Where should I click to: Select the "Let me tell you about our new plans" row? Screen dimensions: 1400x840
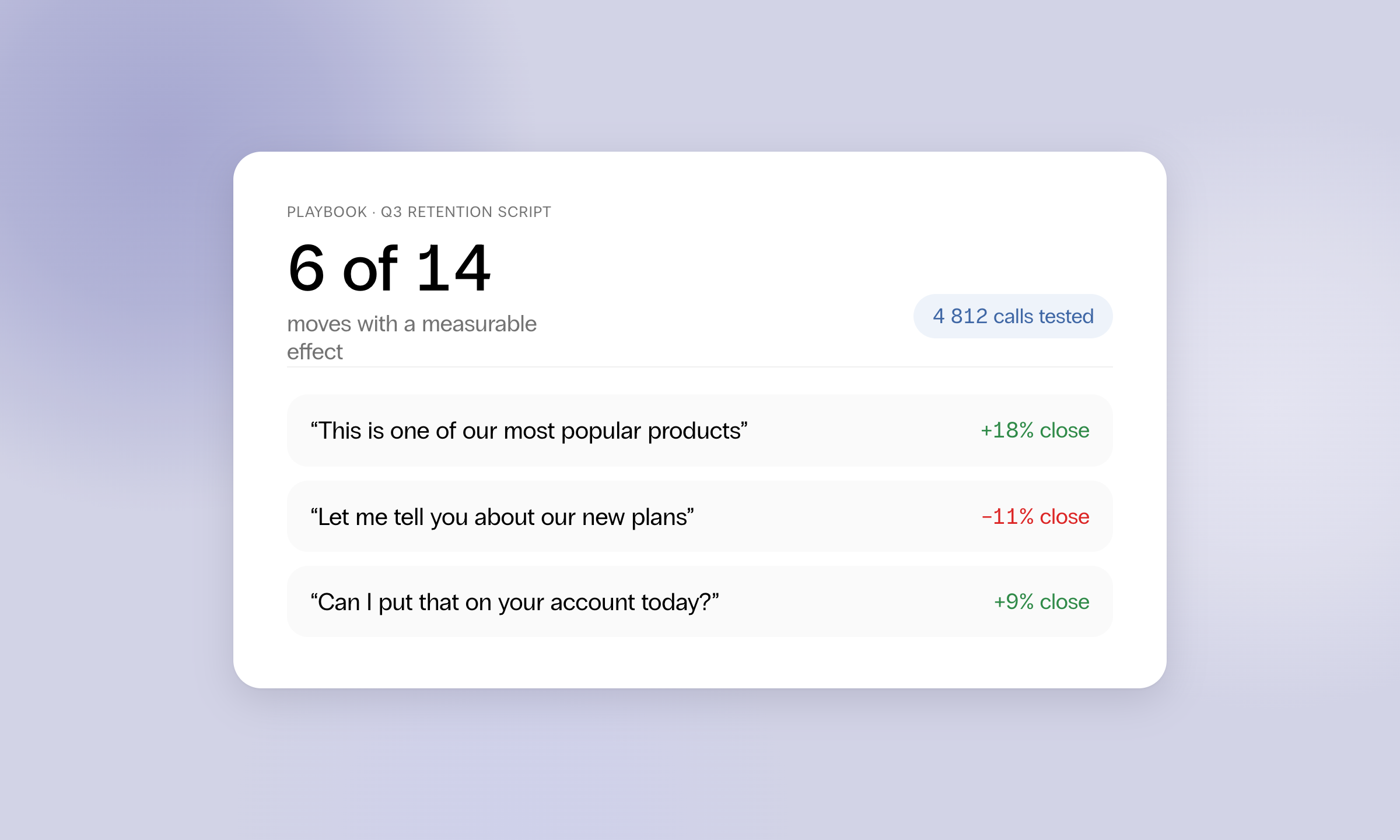700,516
